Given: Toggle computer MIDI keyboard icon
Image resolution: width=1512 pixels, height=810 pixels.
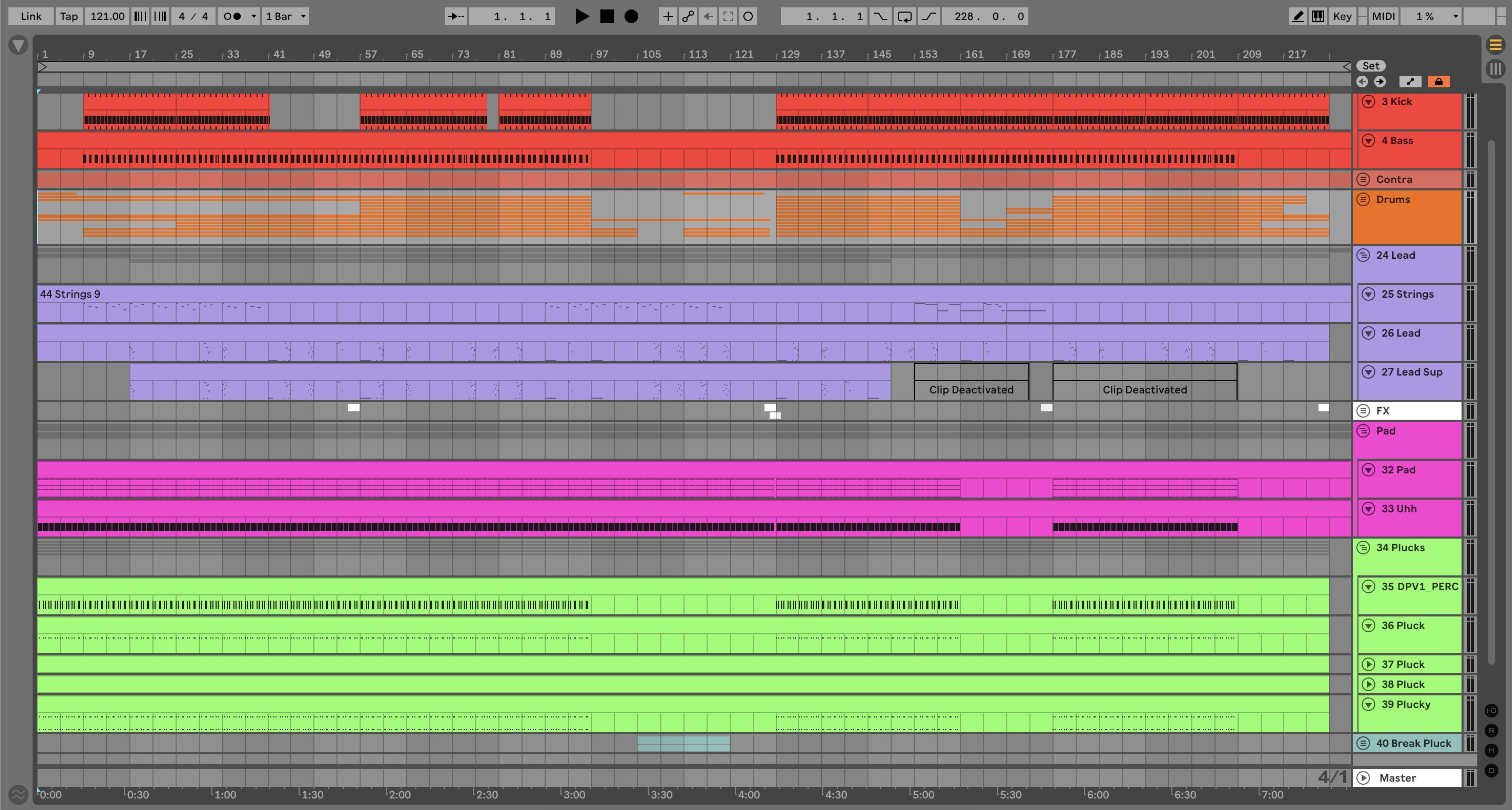Looking at the screenshot, I should pos(1319,16).
